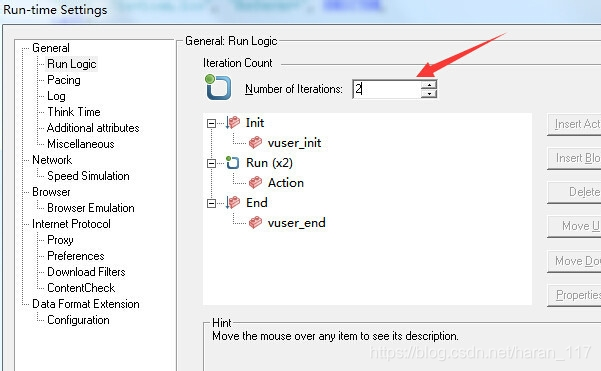Increase the number of iterations
The height and width of the screenshot is (371, 601).
coord(429,85)
